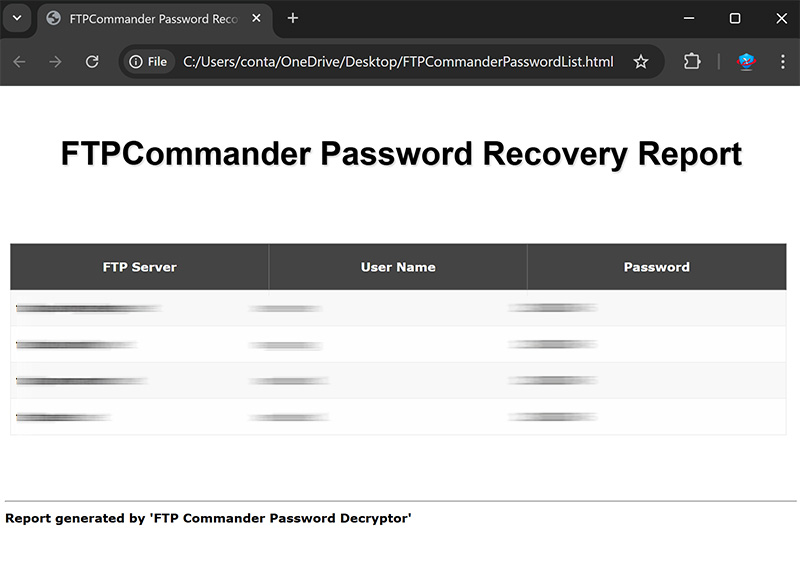Image resolution: width=800 pixels, height=583 pixels.
Task: Focus the address bar with FTPCommanderPasswordList.html
Action: (398, 62)
